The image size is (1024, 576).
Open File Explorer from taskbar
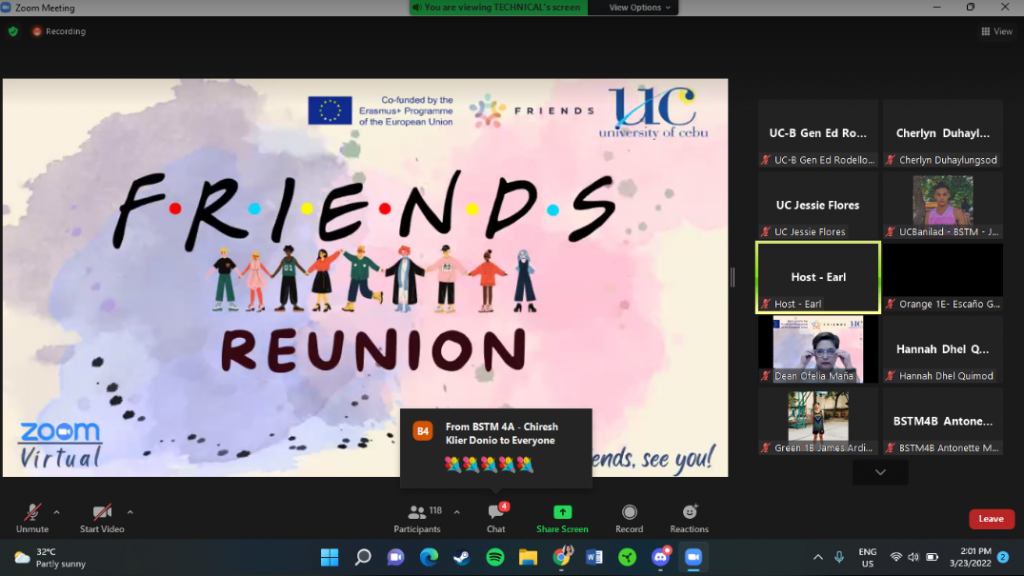pos(528,557)
